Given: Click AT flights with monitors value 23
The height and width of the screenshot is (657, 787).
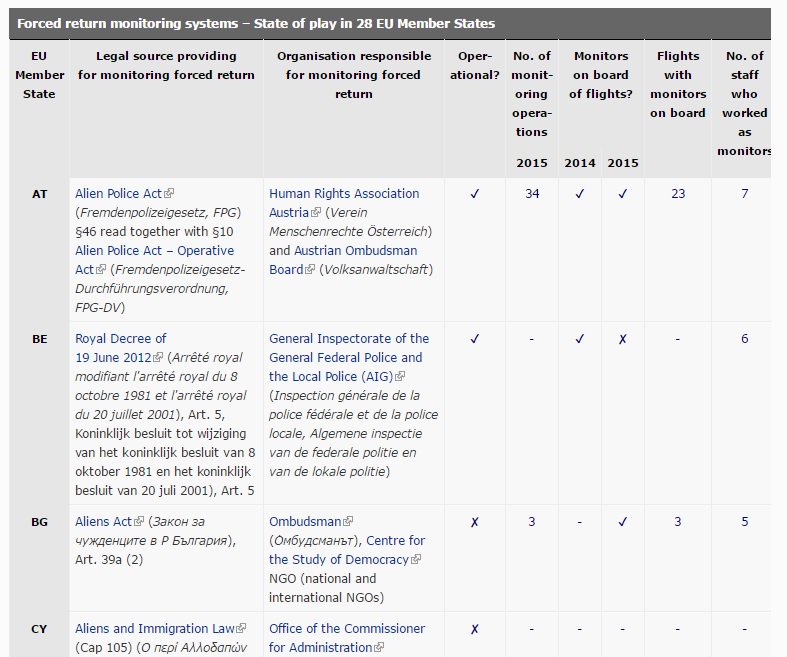Looking at the screenshot, I should [x=678, y=194].
